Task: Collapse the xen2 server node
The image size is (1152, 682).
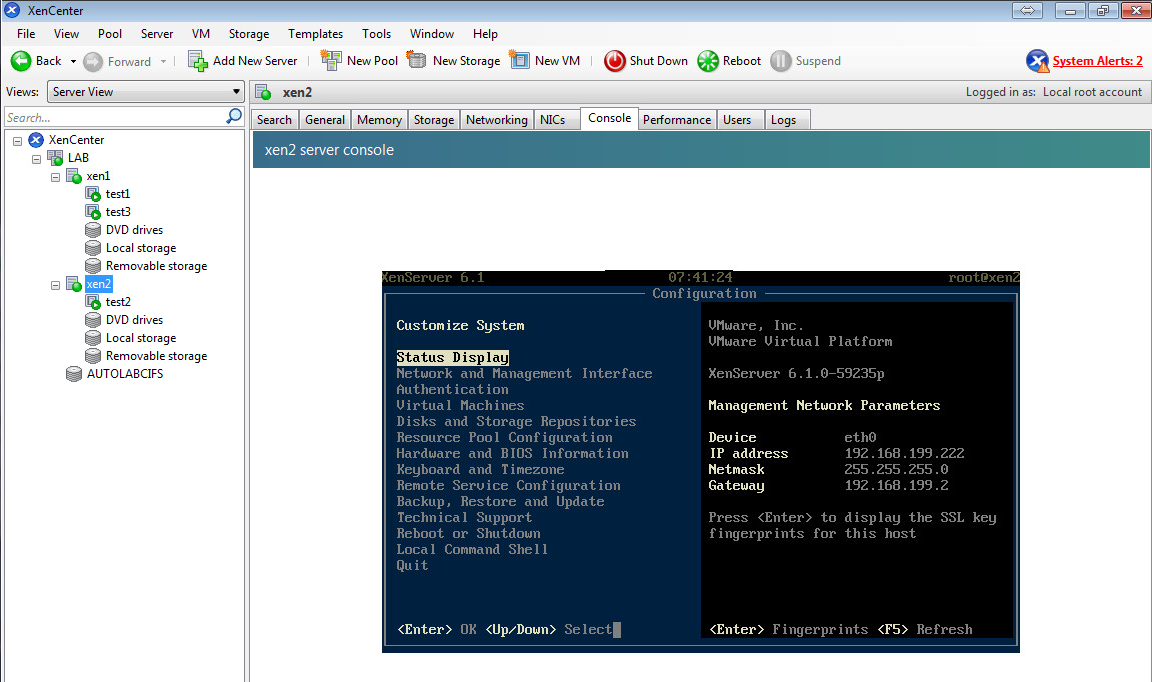Action: point(55,284)
